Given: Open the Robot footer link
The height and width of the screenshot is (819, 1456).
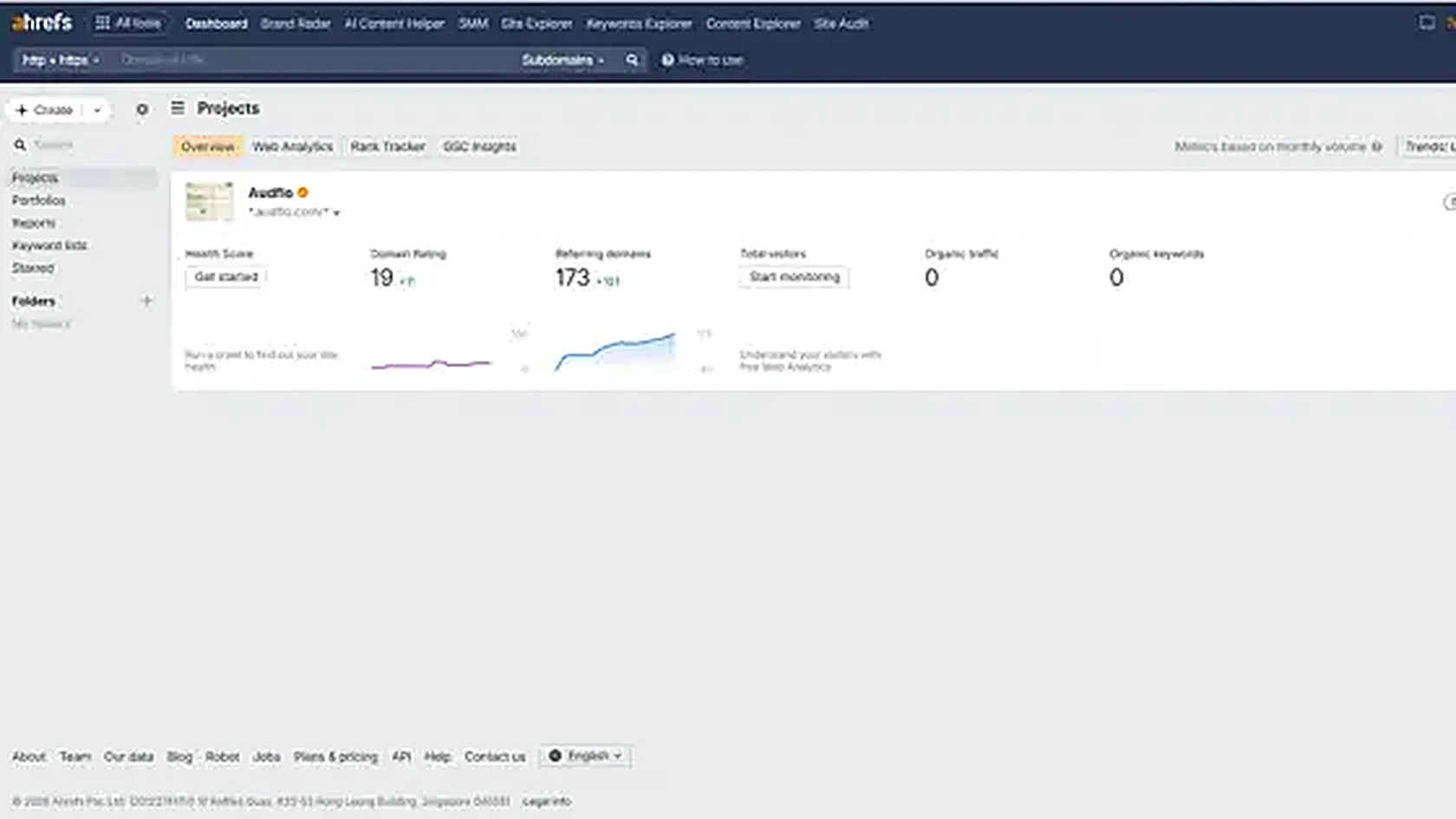Looking at the screenshot, I should pyautogui.click(x=222, y=757).
